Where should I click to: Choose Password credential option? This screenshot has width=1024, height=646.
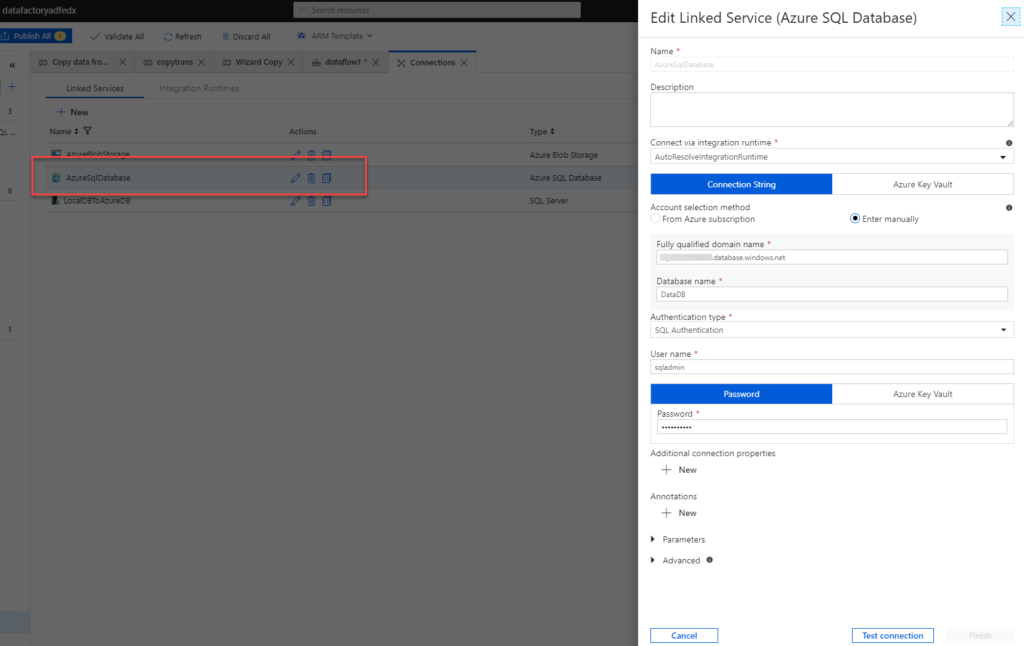[741, 394]
